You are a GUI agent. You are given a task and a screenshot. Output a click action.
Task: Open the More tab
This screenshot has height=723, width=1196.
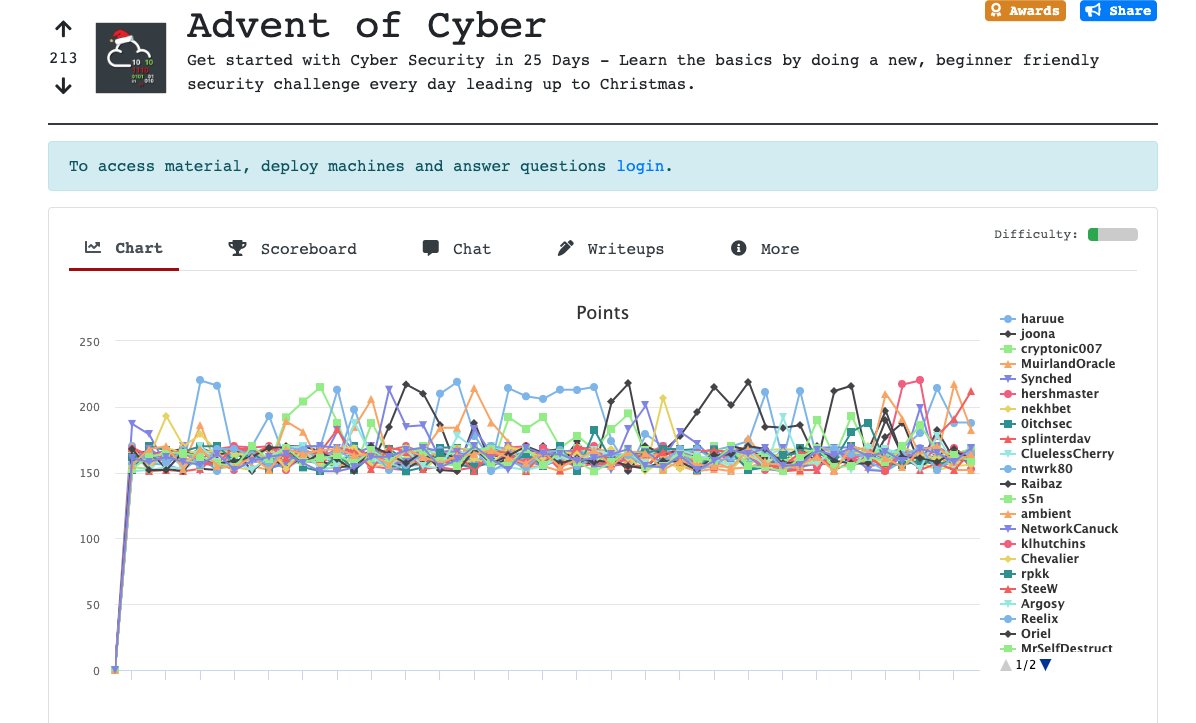[x=765, y=249]
